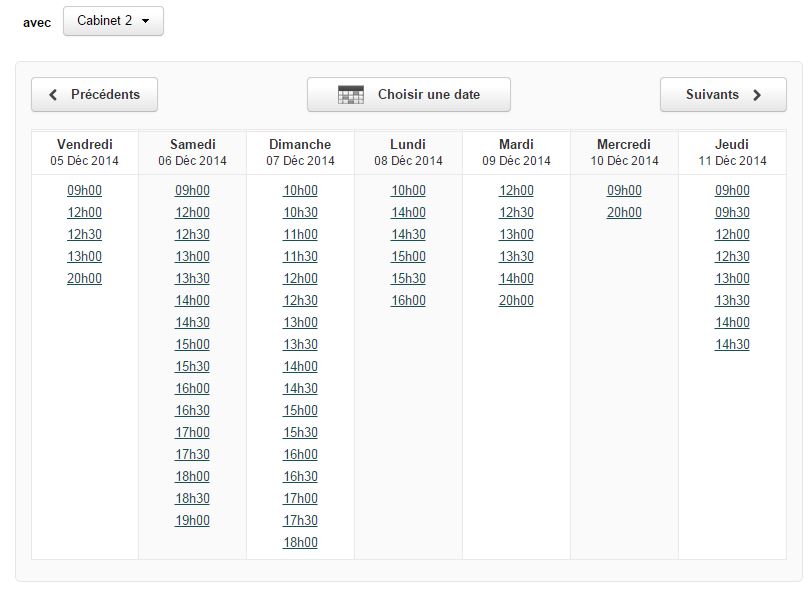Choose 10h00 slot on Lundi
This screenshot has height=599, width=810.
[x=408, y=191]
